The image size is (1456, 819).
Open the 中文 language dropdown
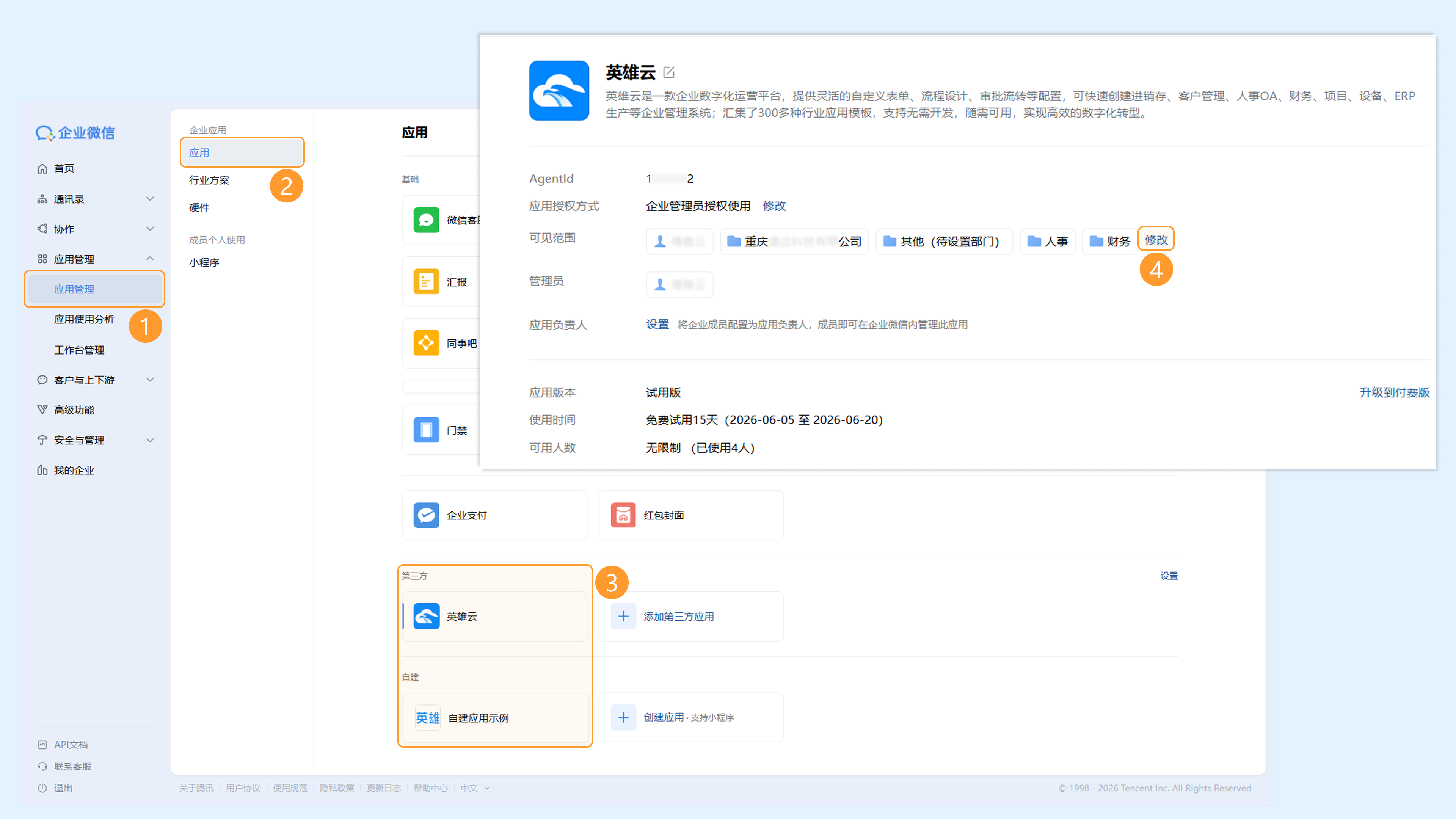point(475,788)
